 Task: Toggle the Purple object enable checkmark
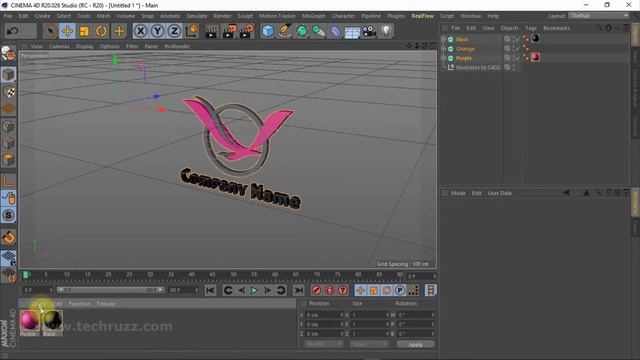517,58
